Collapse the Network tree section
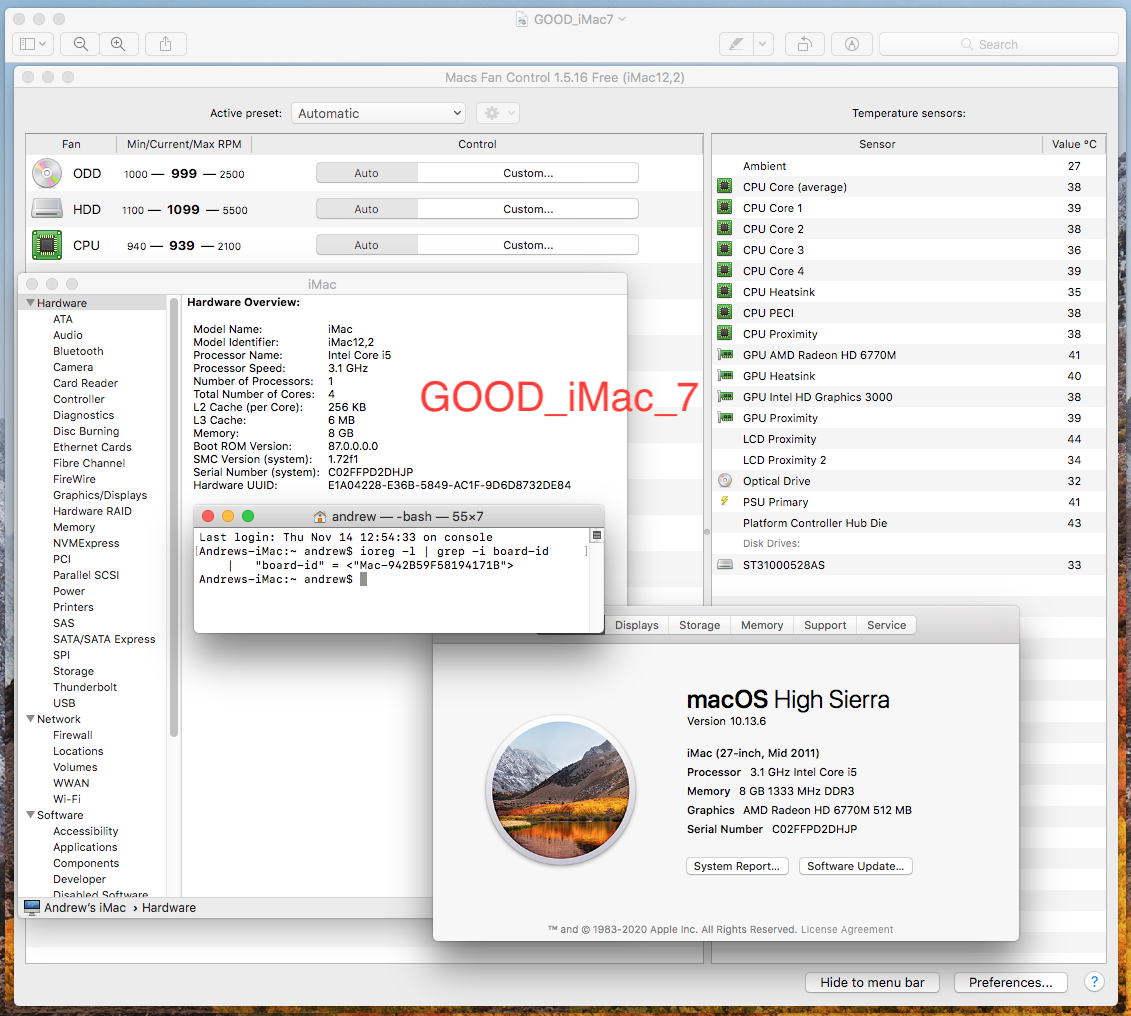The image size is (1131, 1016). pos(30,719)
